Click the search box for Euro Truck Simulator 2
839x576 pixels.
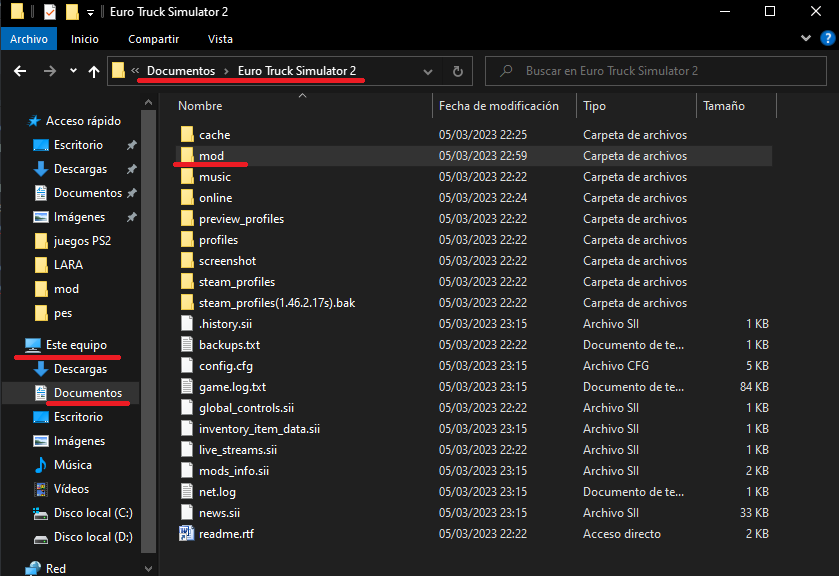point(660,71)
